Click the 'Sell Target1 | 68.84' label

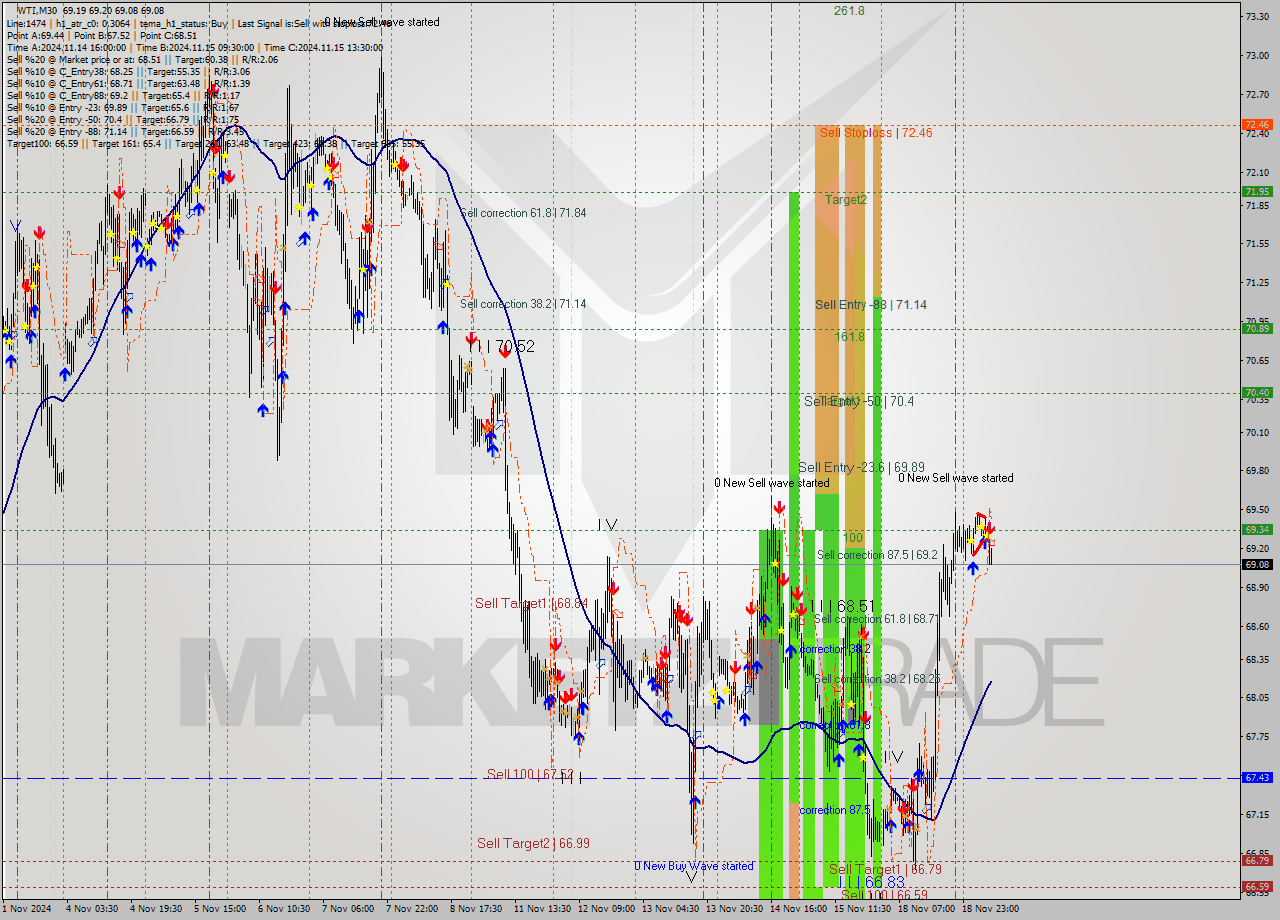pos(530,603)
